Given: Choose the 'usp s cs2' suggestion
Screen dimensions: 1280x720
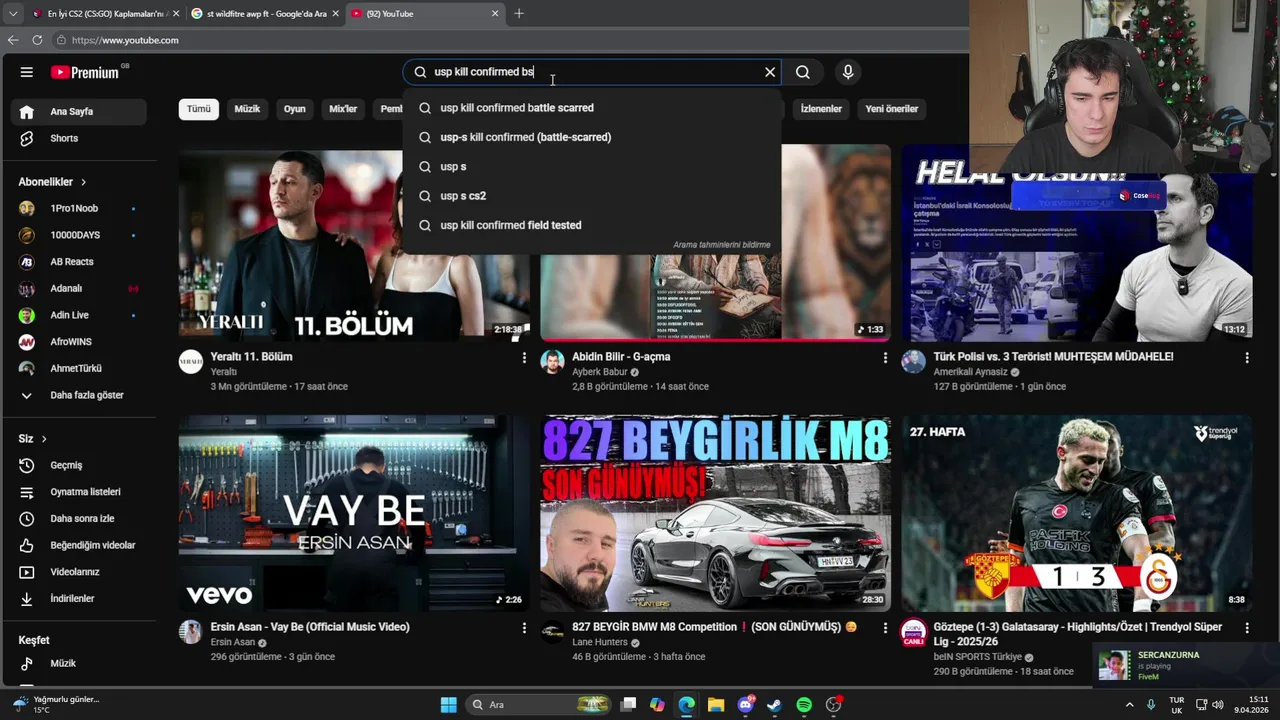Looking at the screenshot, I should 592,196.
